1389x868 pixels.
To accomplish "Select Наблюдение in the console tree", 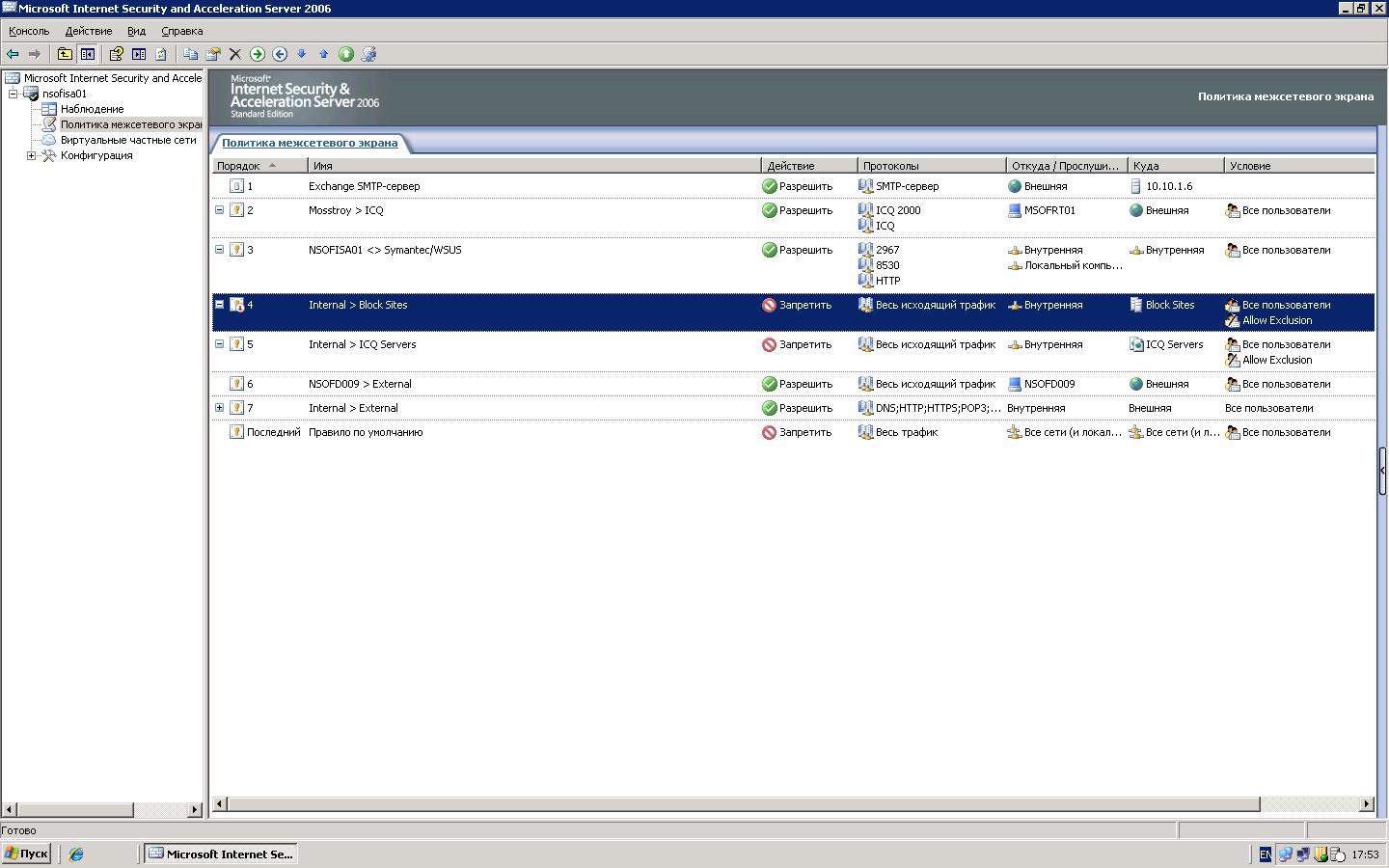I will (92, 109).
